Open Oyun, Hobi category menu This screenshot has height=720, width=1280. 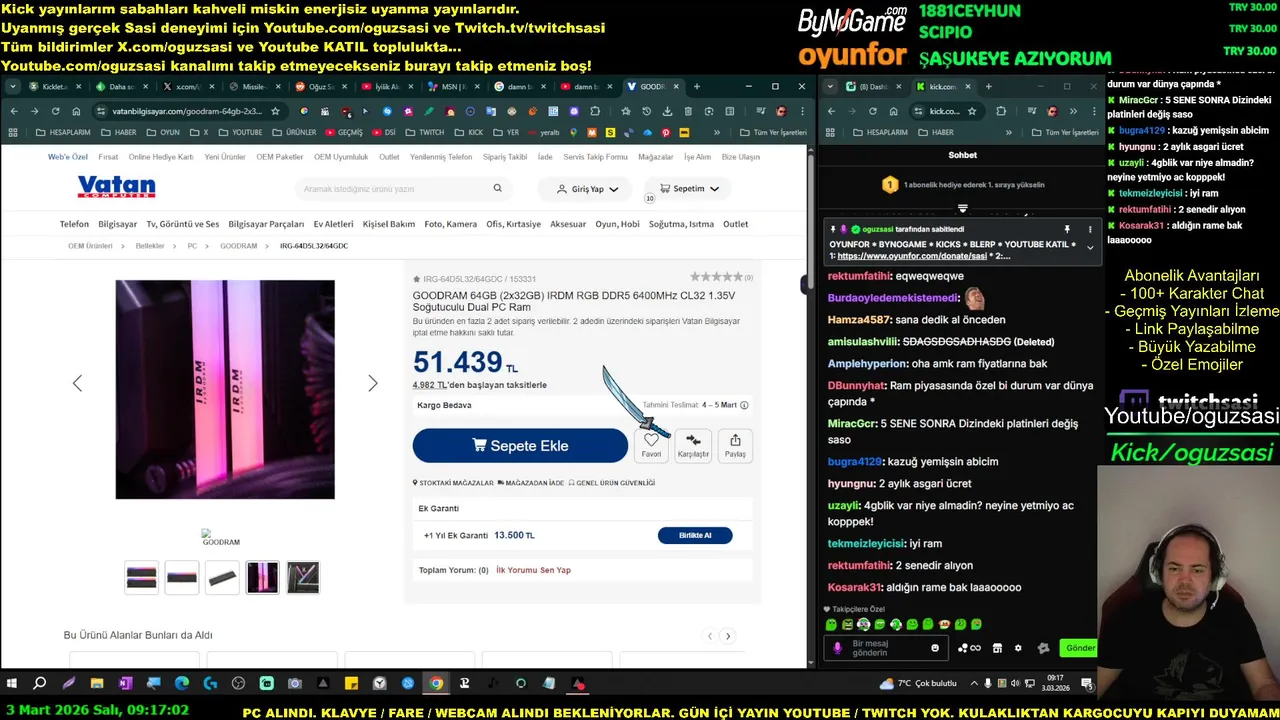(617, 224)
